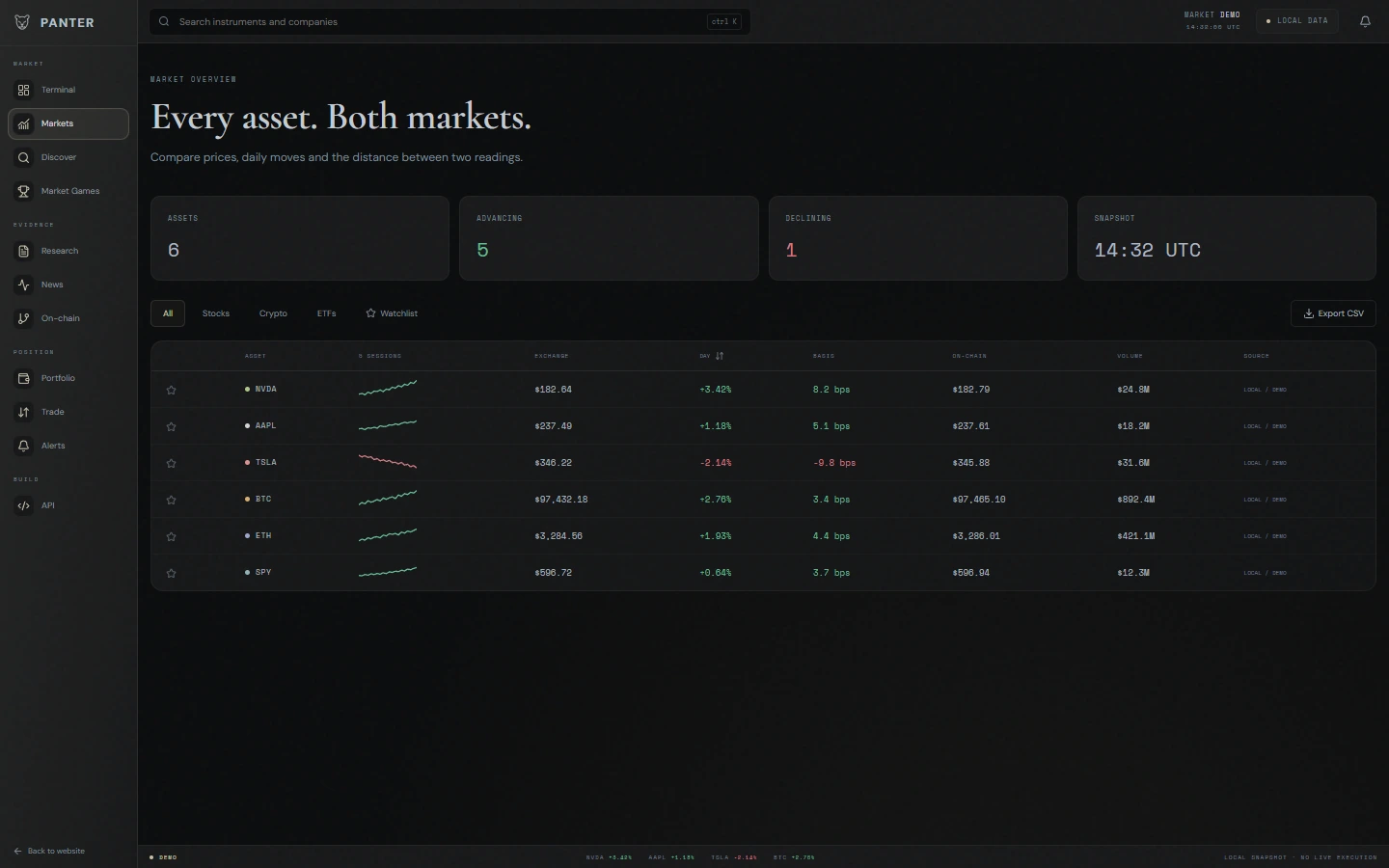This screenshot has width=1389, height=868.
Task: Sort the table by Day column
Action: (x=712, y=356)
